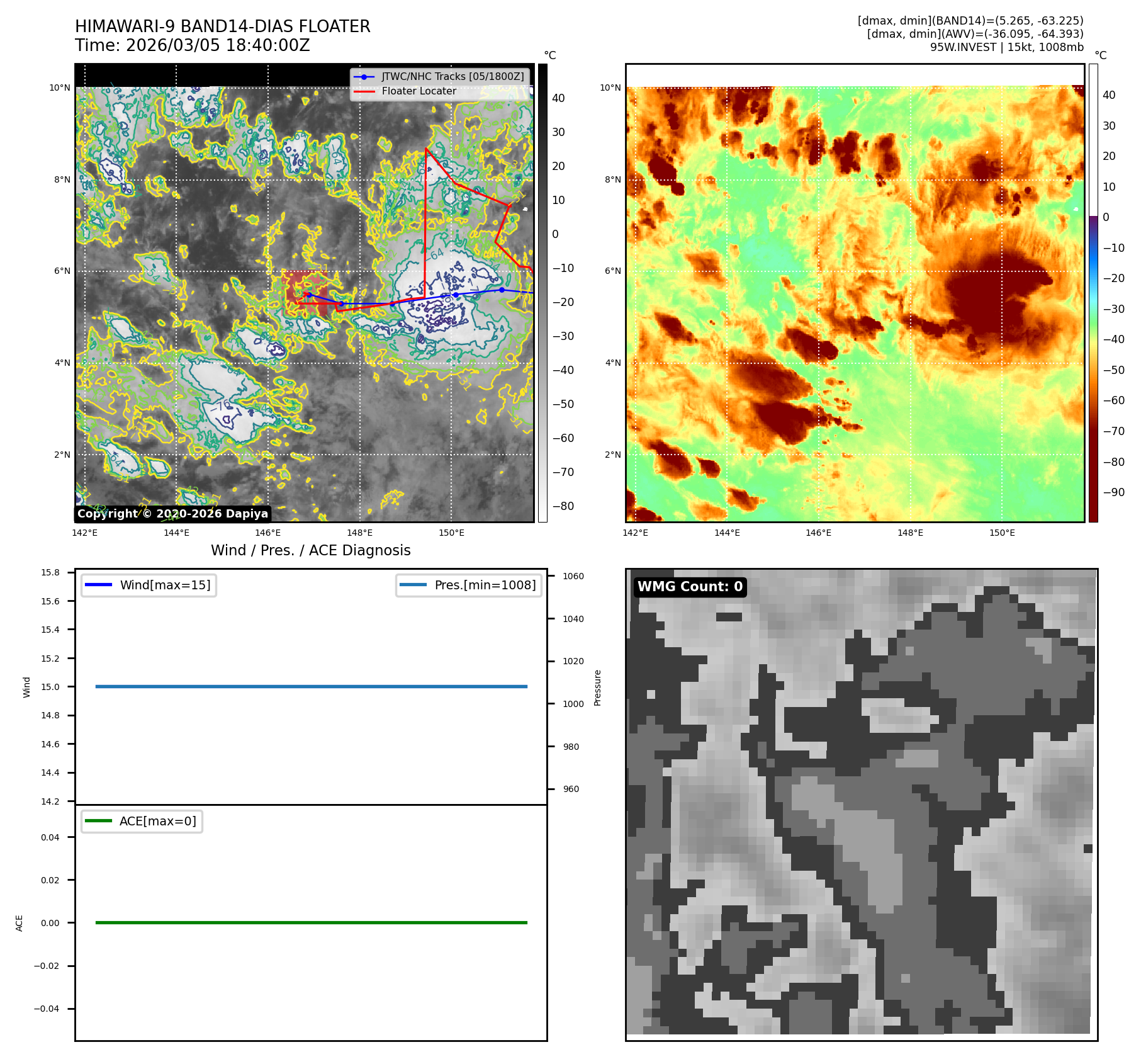Click the Time 2026/03/05 18:40:00Z text
The image size is (1141, 1064).
192,45
